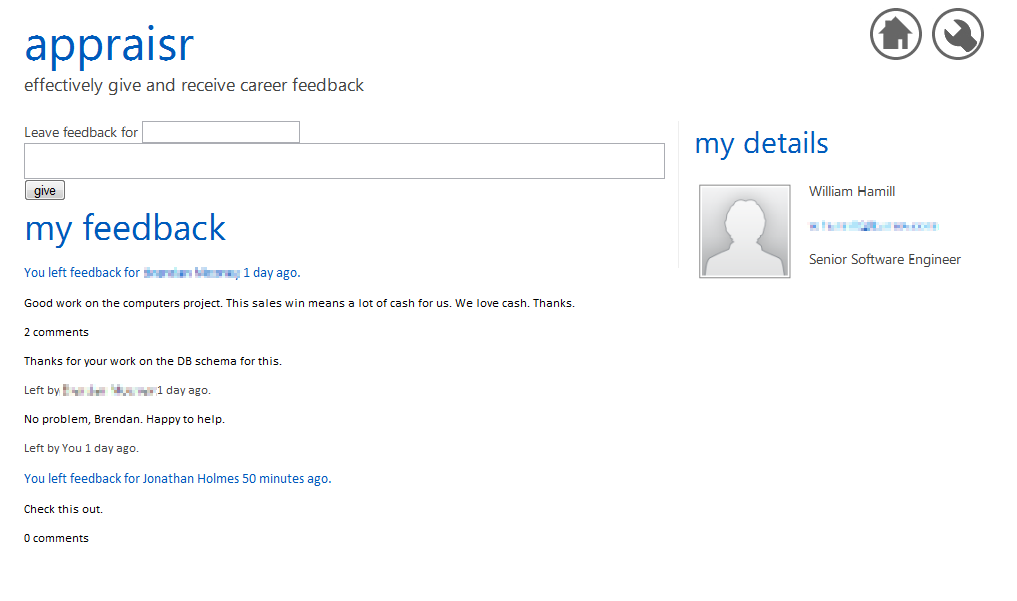Click the 'Check this out.' feedback text
1017x601 pixels.
64,509
